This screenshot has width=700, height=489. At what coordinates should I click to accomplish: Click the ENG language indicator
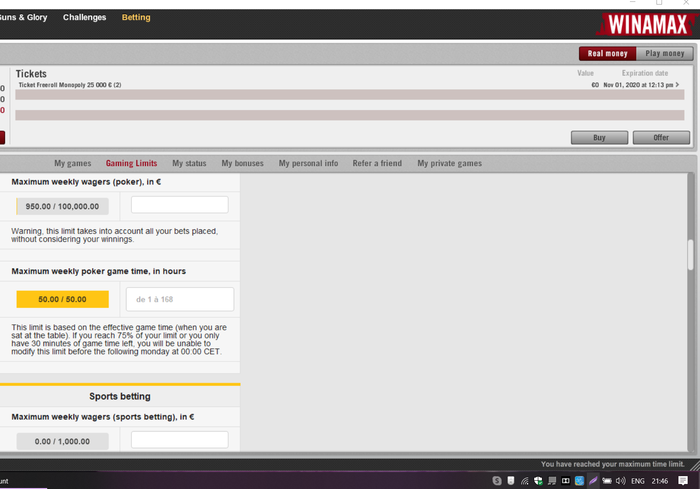[638, 481]
